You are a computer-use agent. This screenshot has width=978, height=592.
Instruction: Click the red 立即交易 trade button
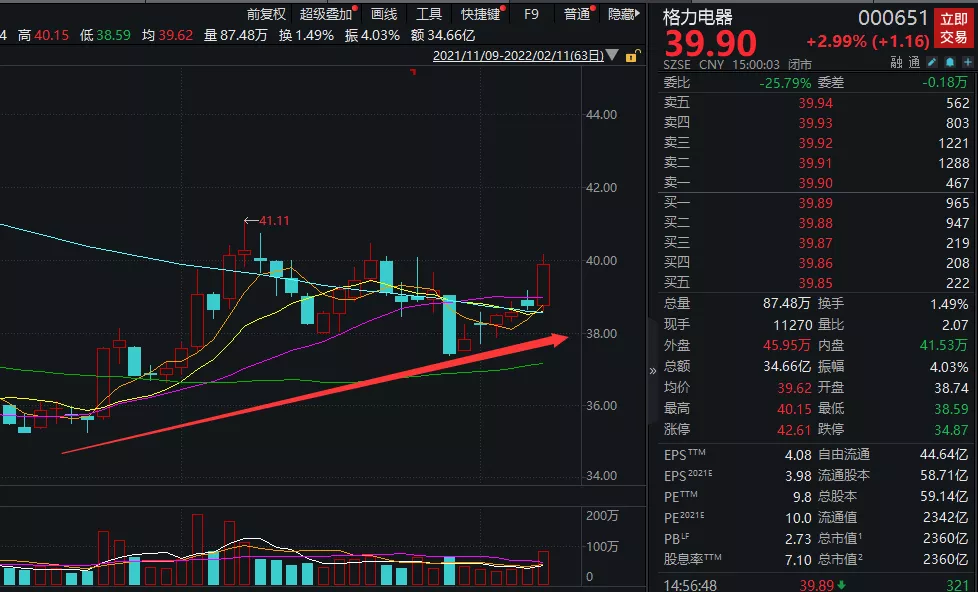coord(954,28)
